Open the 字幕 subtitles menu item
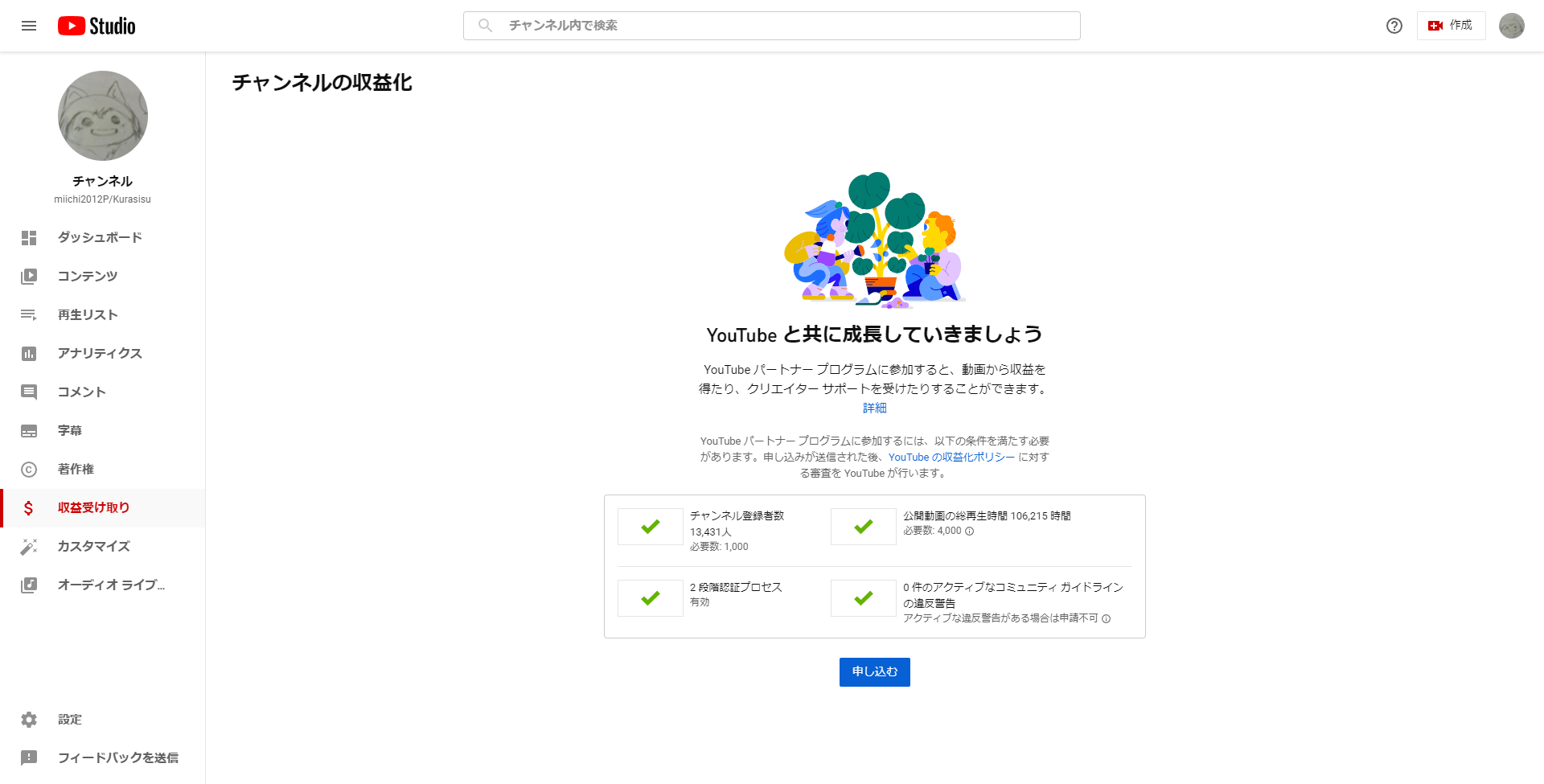The image size is (1544, 784). click(x=103, y=431)
